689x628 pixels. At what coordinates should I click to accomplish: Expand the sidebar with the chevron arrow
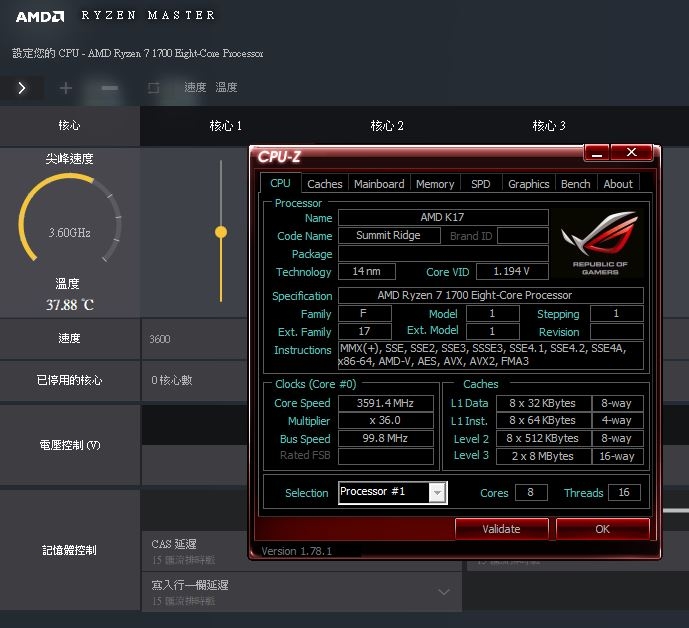pos(22,88)
